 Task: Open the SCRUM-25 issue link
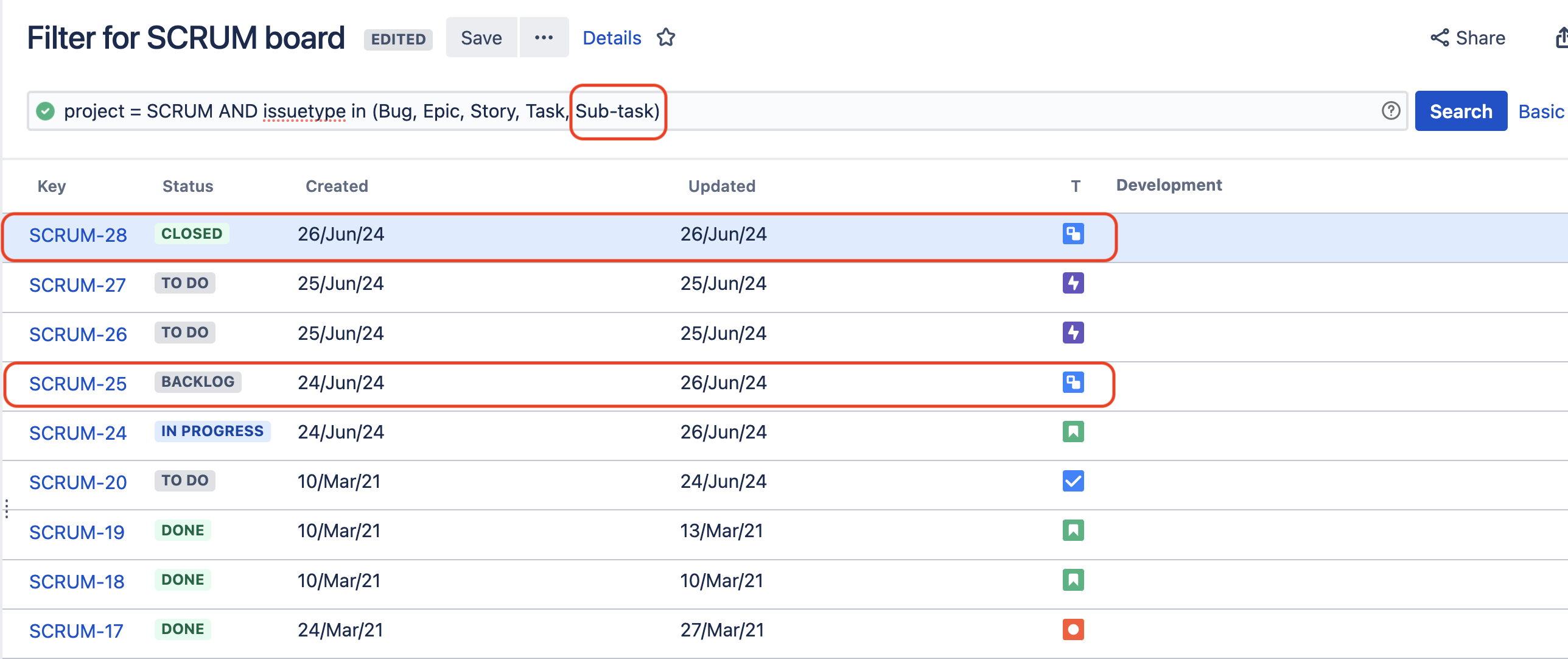click(78, 384)
